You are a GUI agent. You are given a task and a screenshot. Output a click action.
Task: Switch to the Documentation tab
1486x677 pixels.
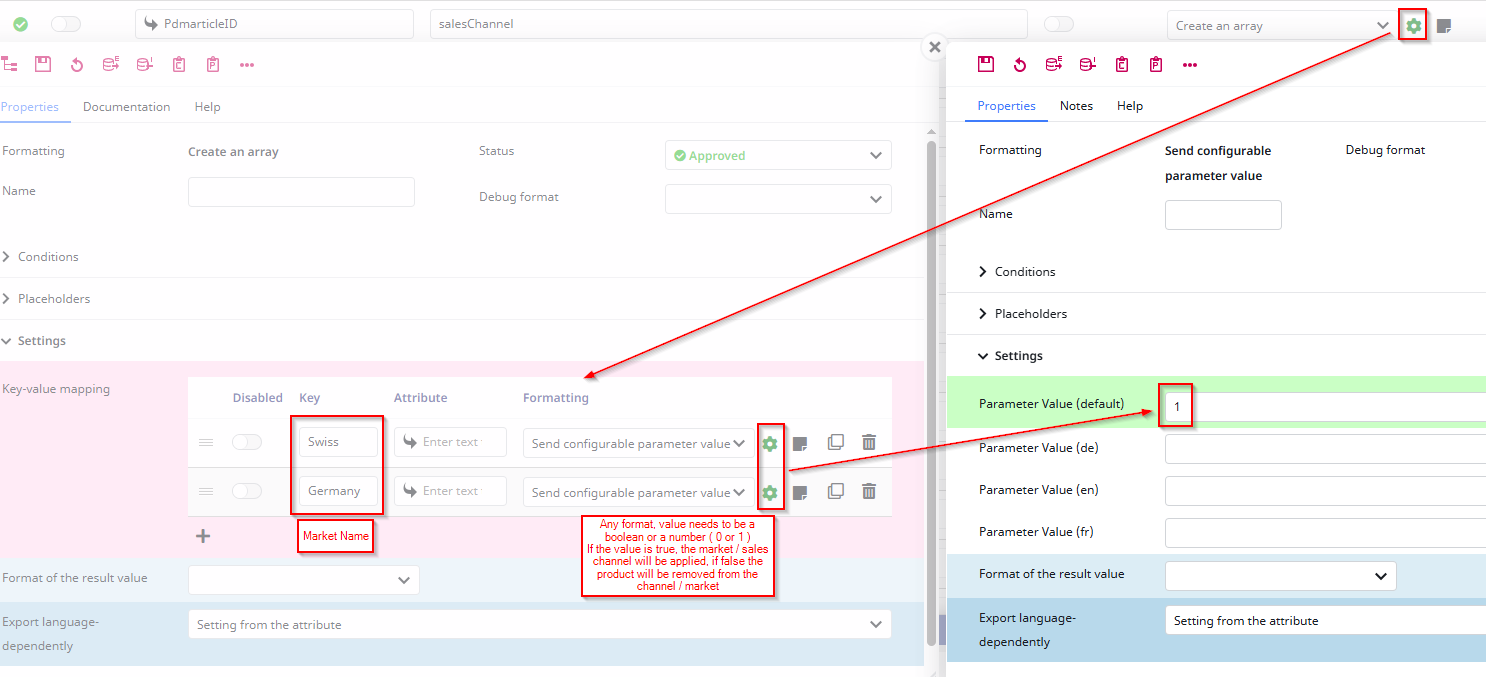pyautogui.click(x=126, y=106)
